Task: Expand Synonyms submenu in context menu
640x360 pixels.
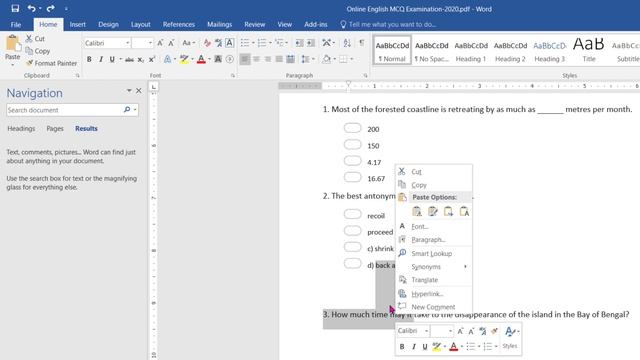Action: pyautogui.click(x=434, y=267)
